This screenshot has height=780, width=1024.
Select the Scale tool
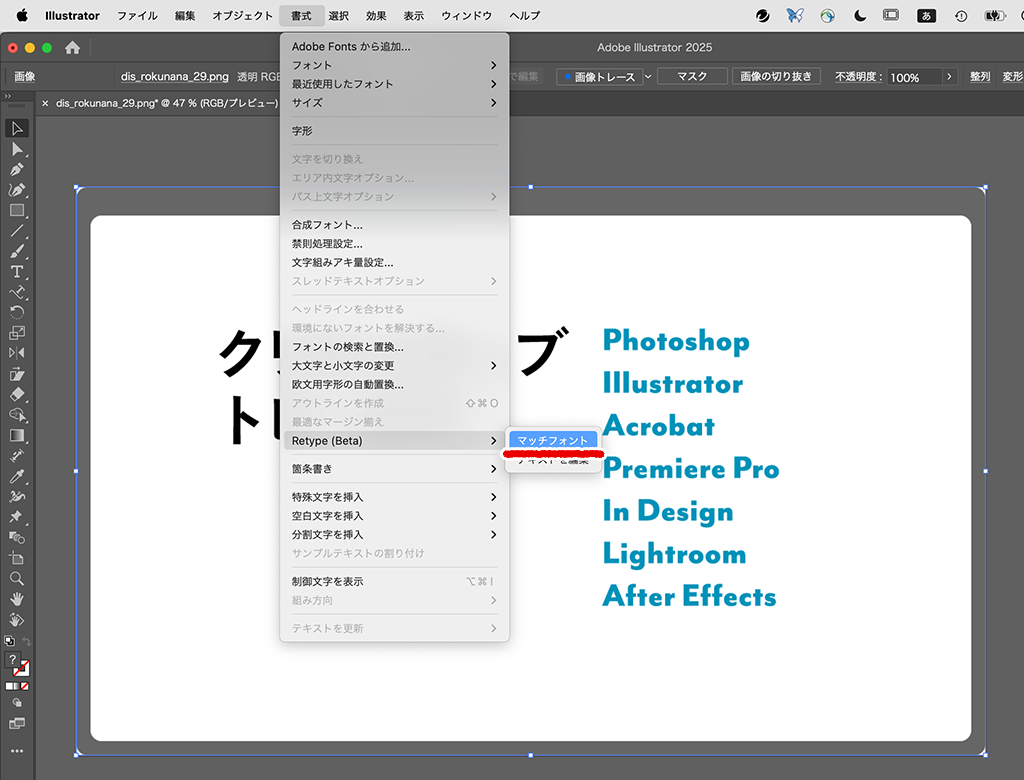click(17, 333)
